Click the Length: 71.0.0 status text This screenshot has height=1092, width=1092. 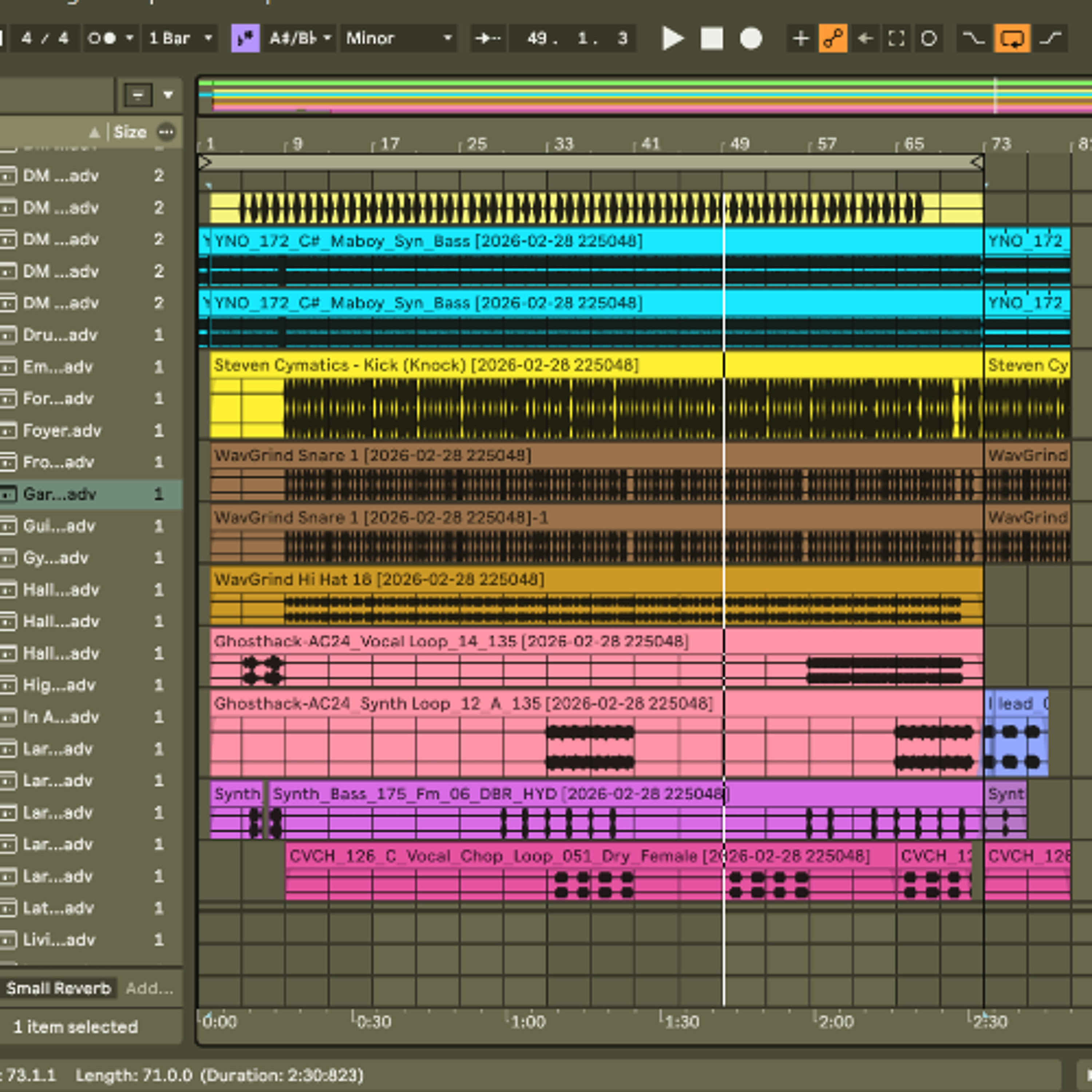point(134,1075)
